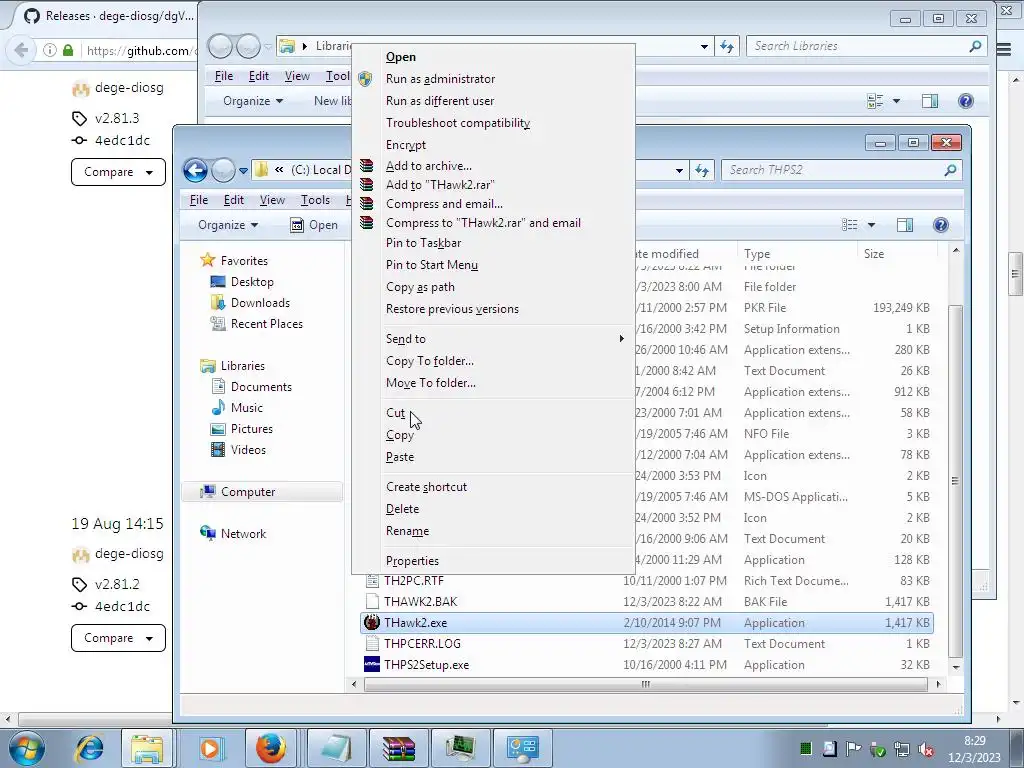1024x768 pixels.
Task: Select Run as different user
Action: pyautogui.click(x=440, y=101)
